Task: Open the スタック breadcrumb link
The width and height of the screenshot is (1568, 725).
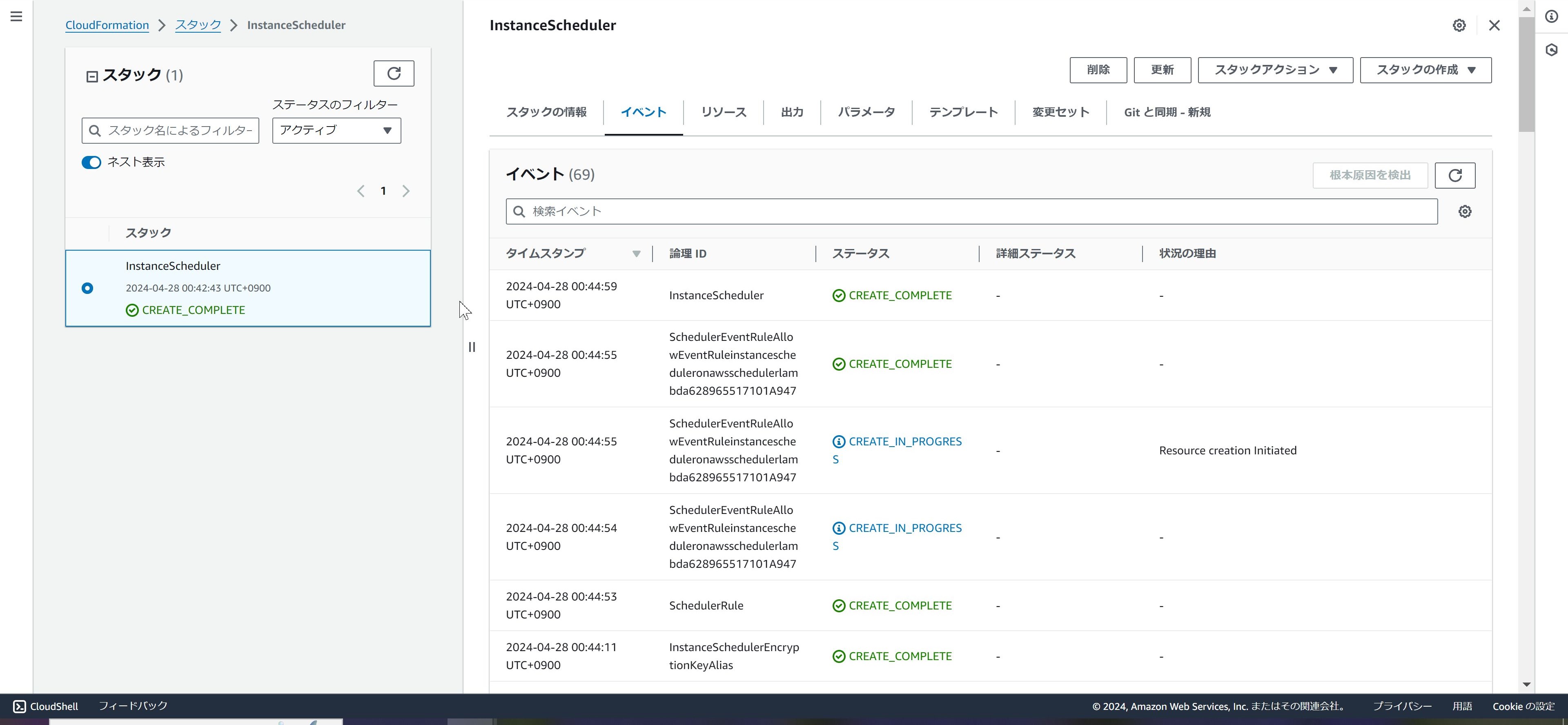Action: point(197,25)
